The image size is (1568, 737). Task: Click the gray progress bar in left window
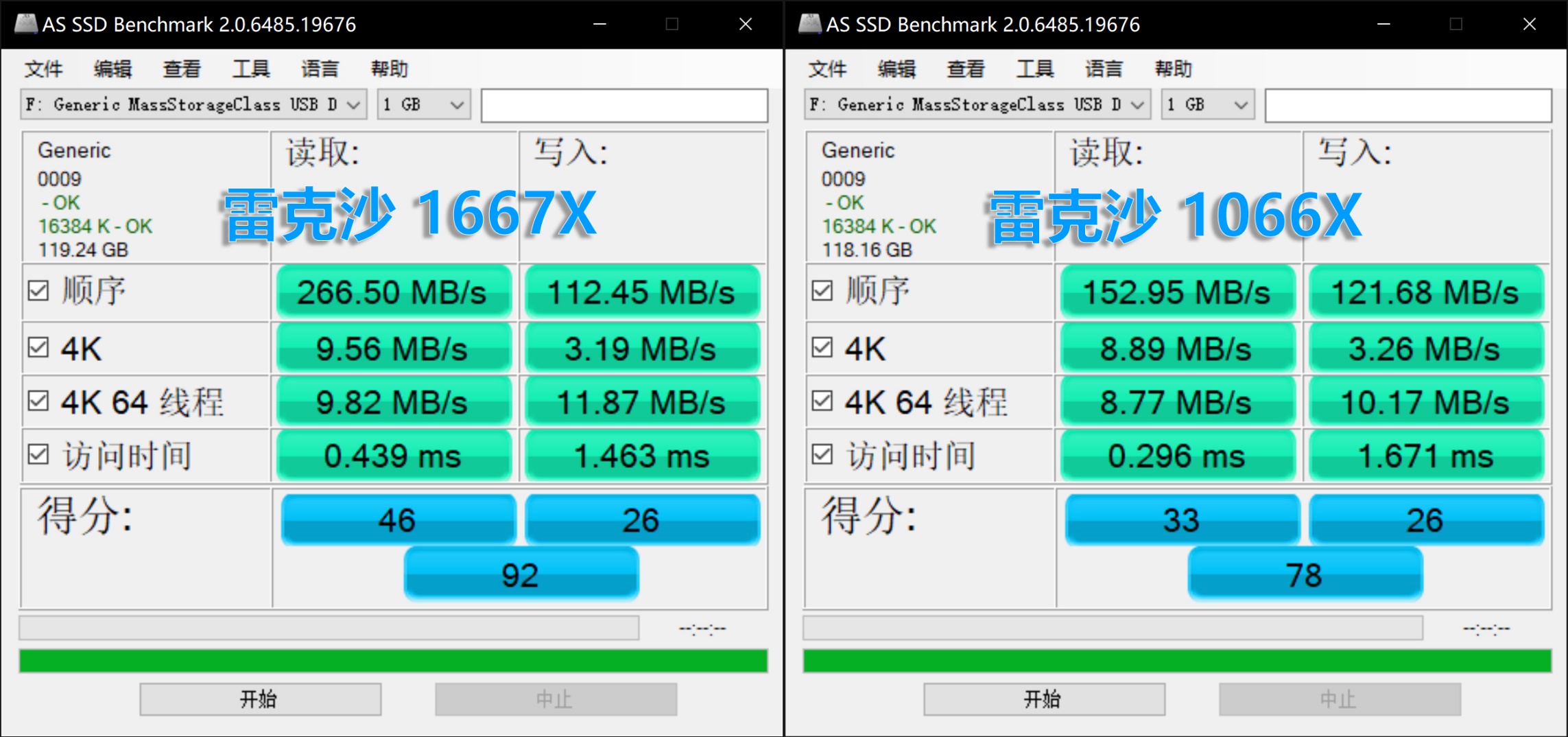click(x=329, y=628)
